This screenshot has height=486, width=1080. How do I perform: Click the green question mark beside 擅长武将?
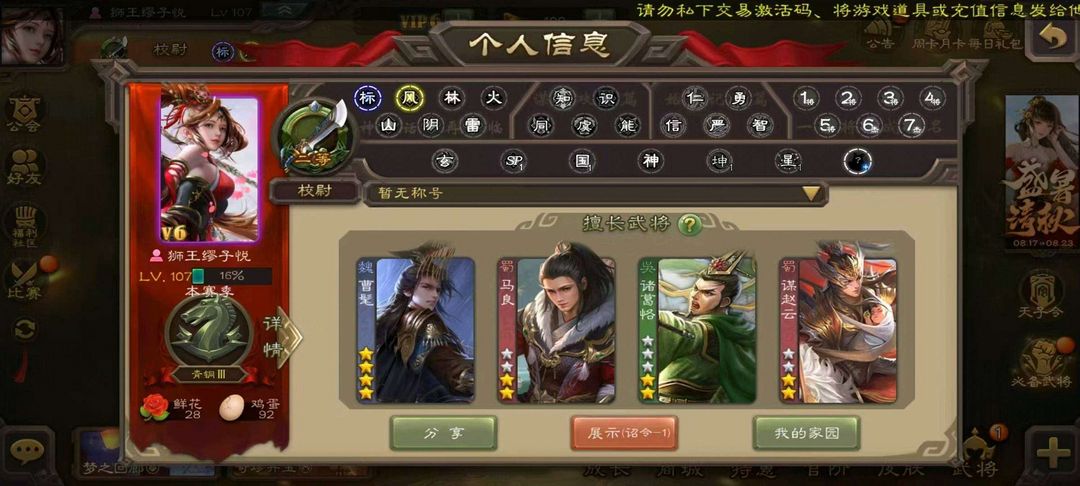(x=689, y=224)
